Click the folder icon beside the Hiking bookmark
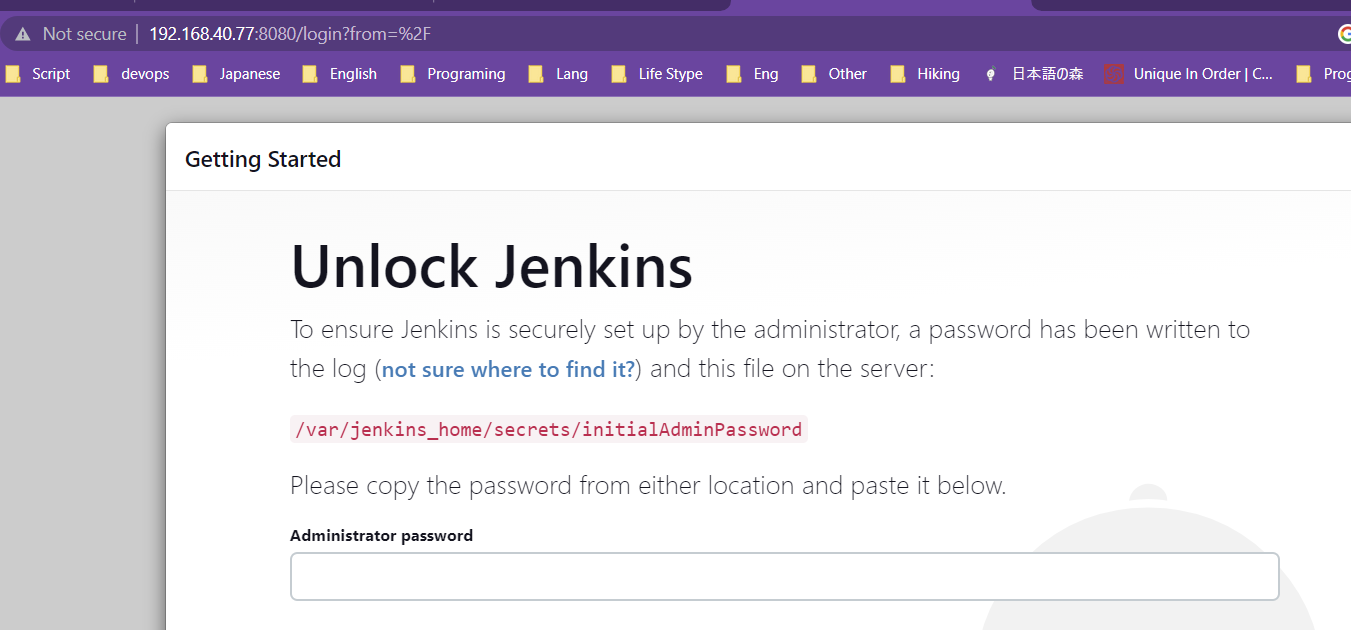 point(897,74)
